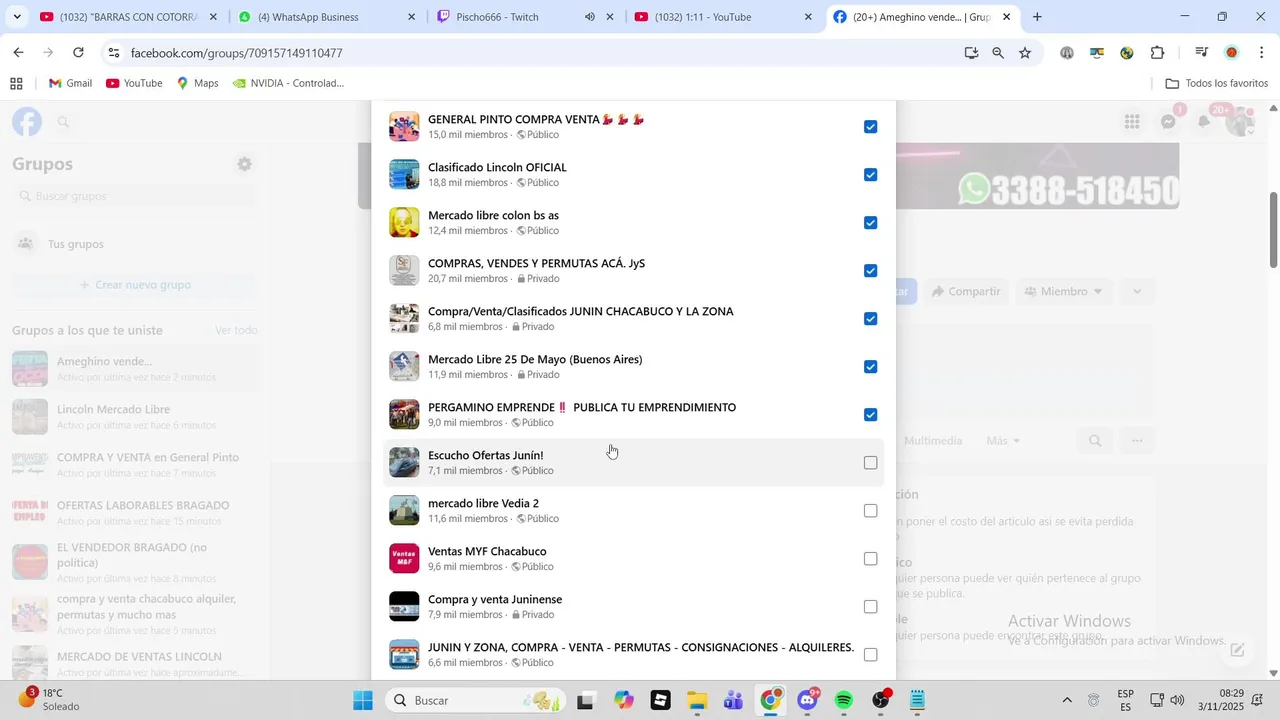Uncheck COMPRAS, VENDES Y PERMUTAS ACÁ checkbox

click(x=870, y=271)
